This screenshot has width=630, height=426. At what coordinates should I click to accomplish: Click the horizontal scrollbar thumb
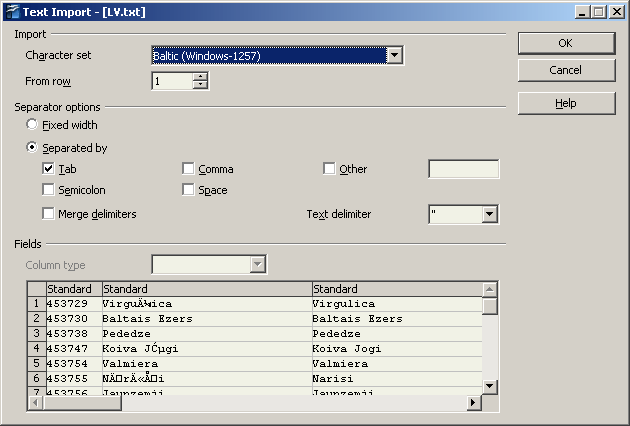(82, 402)
